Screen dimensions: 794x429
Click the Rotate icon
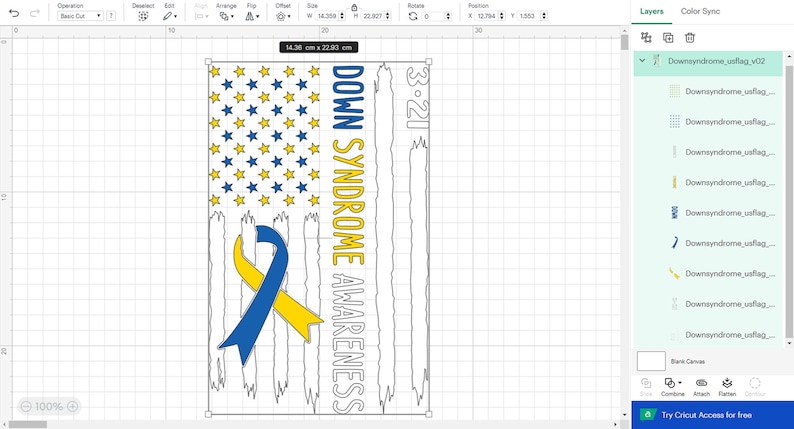(413, 16)
